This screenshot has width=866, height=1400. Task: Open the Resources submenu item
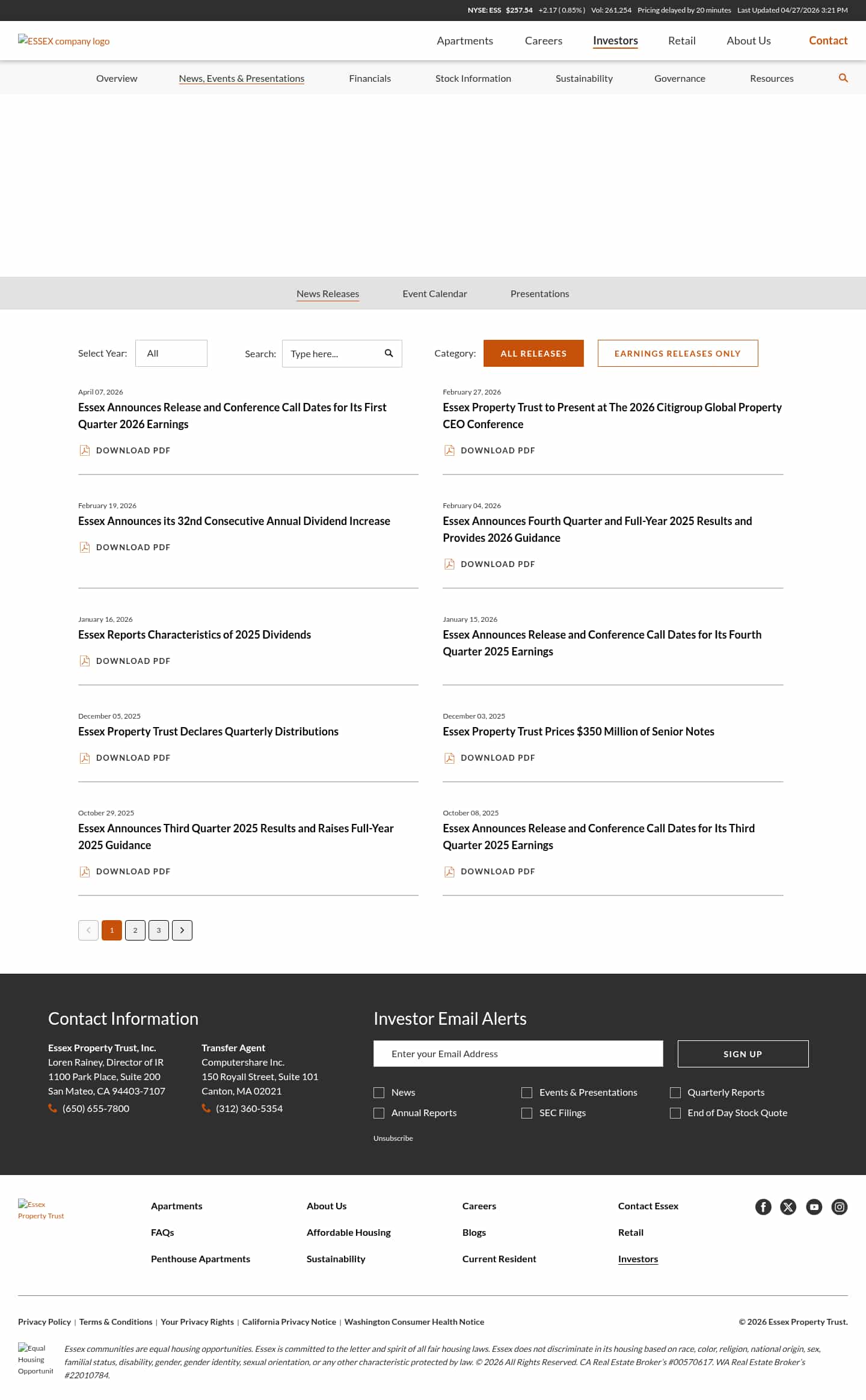click(x=772, y=78)
